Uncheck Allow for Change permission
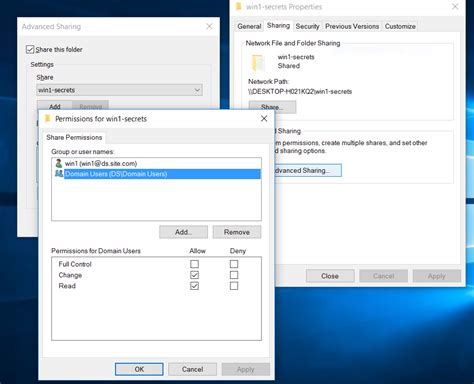Viewport: 474px width, 384px height. (x=194, y=275)
